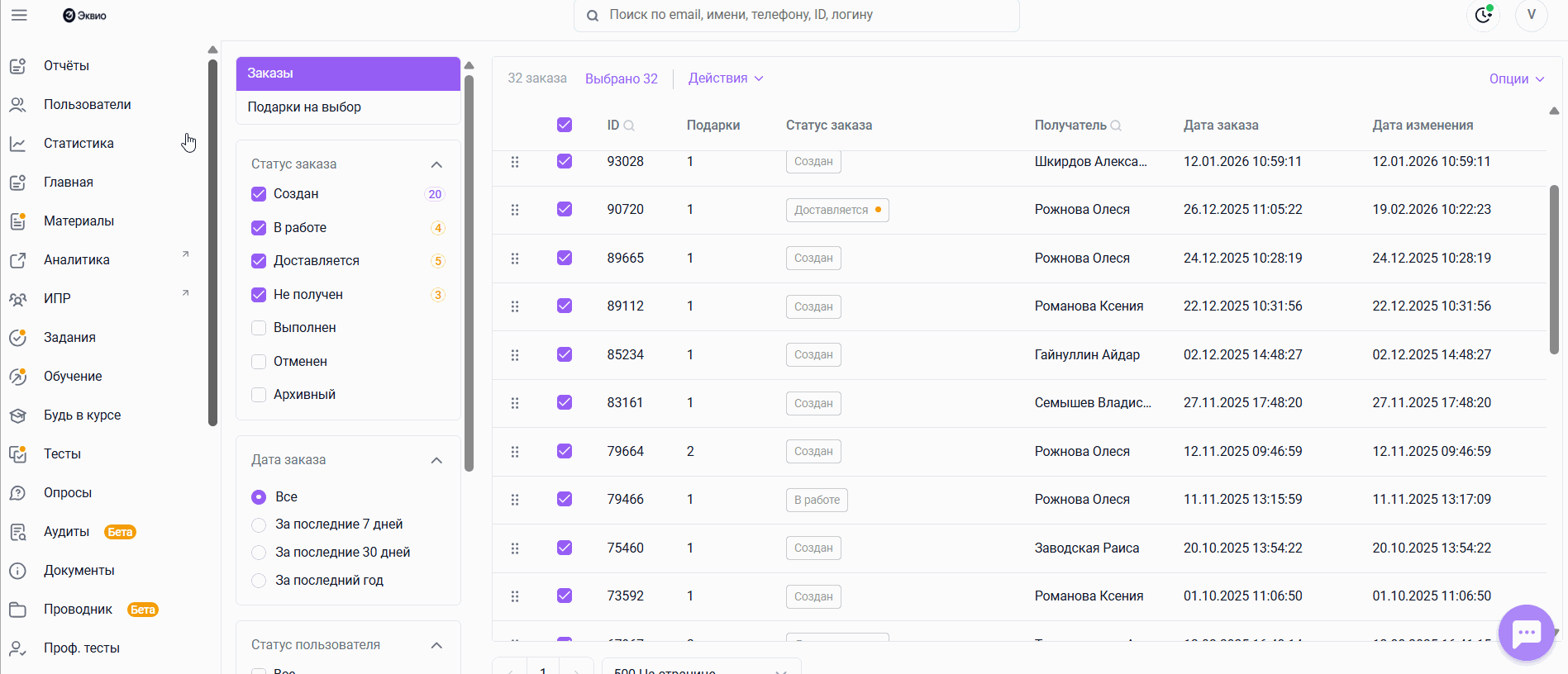Viewport: 1568px width, 674px height.
Task: Enable the Выполнен status filter checkbox
Action: coord(259,328)
